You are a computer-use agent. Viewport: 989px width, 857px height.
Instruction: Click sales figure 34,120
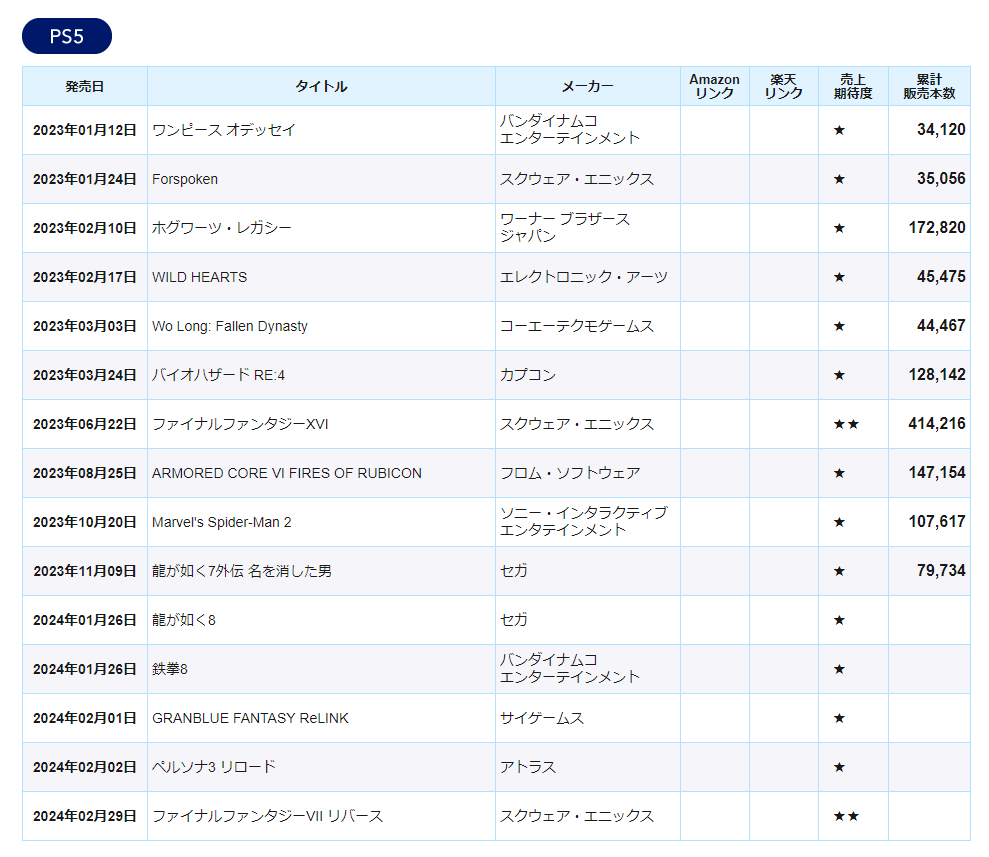tap(941, 129)
